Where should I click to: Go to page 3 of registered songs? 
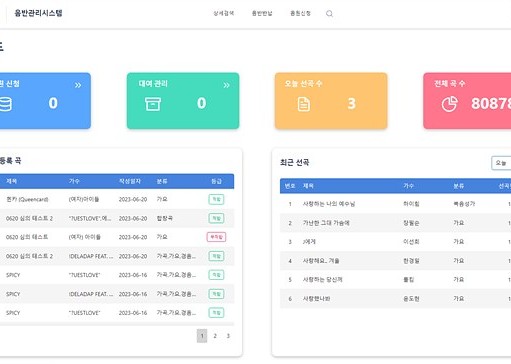click(x=228, y=336)
